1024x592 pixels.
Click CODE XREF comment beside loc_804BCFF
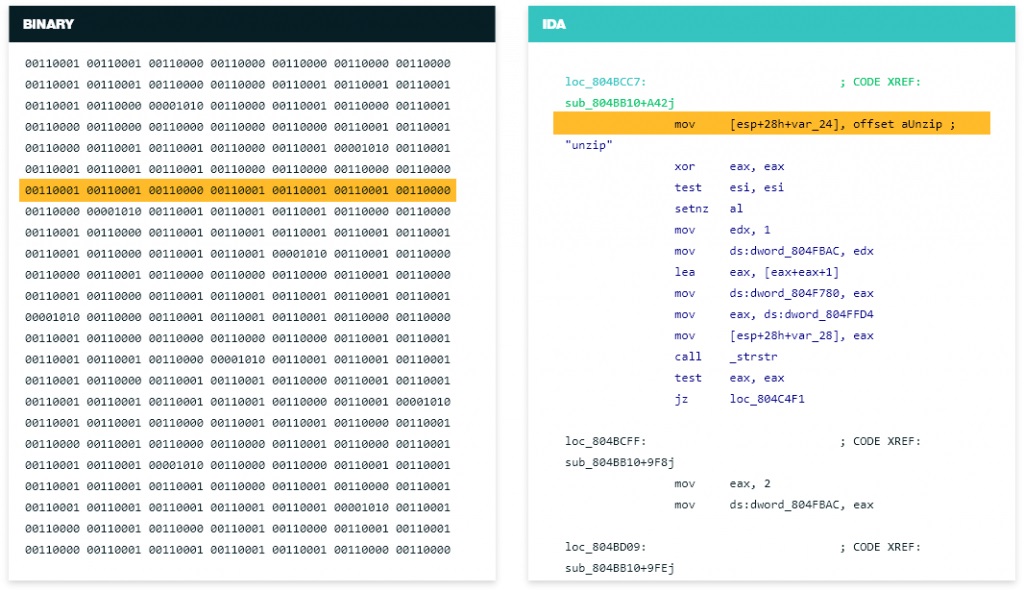coord(880,441)
